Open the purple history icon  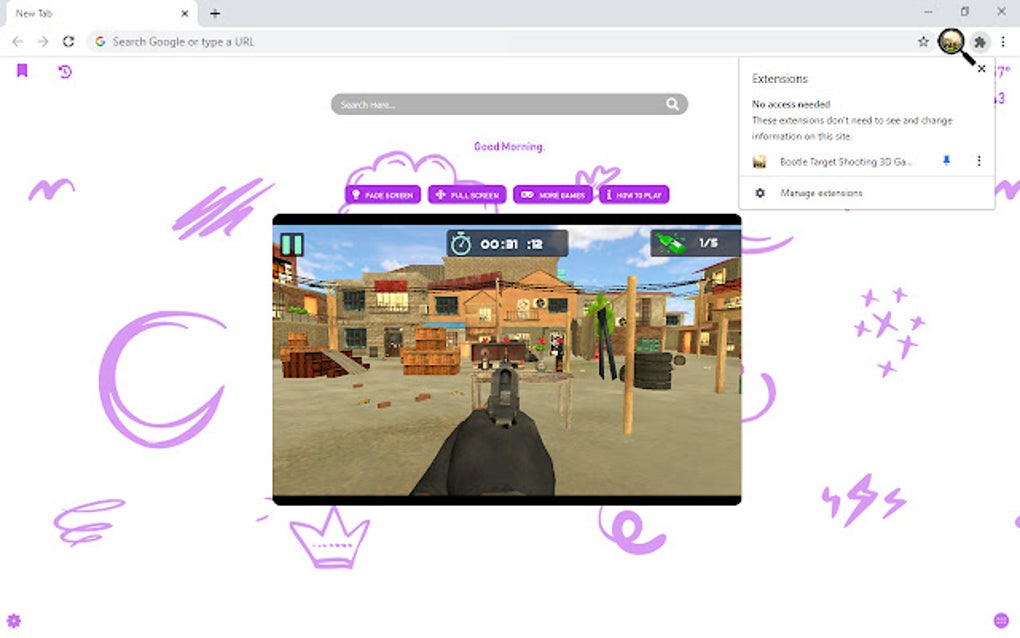click(64, 72)
